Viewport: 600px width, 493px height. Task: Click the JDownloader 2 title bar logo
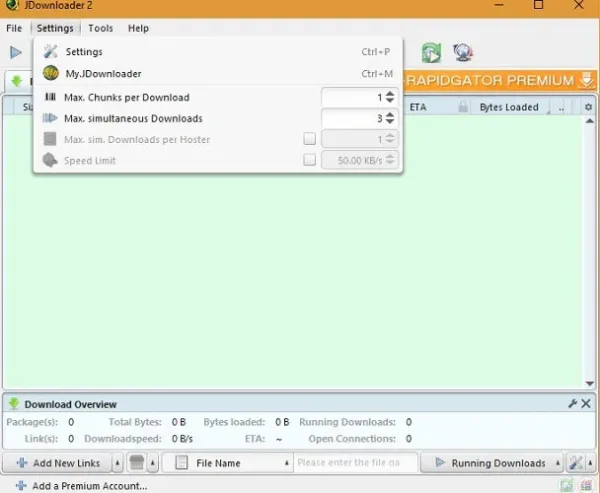coord(11,5)
